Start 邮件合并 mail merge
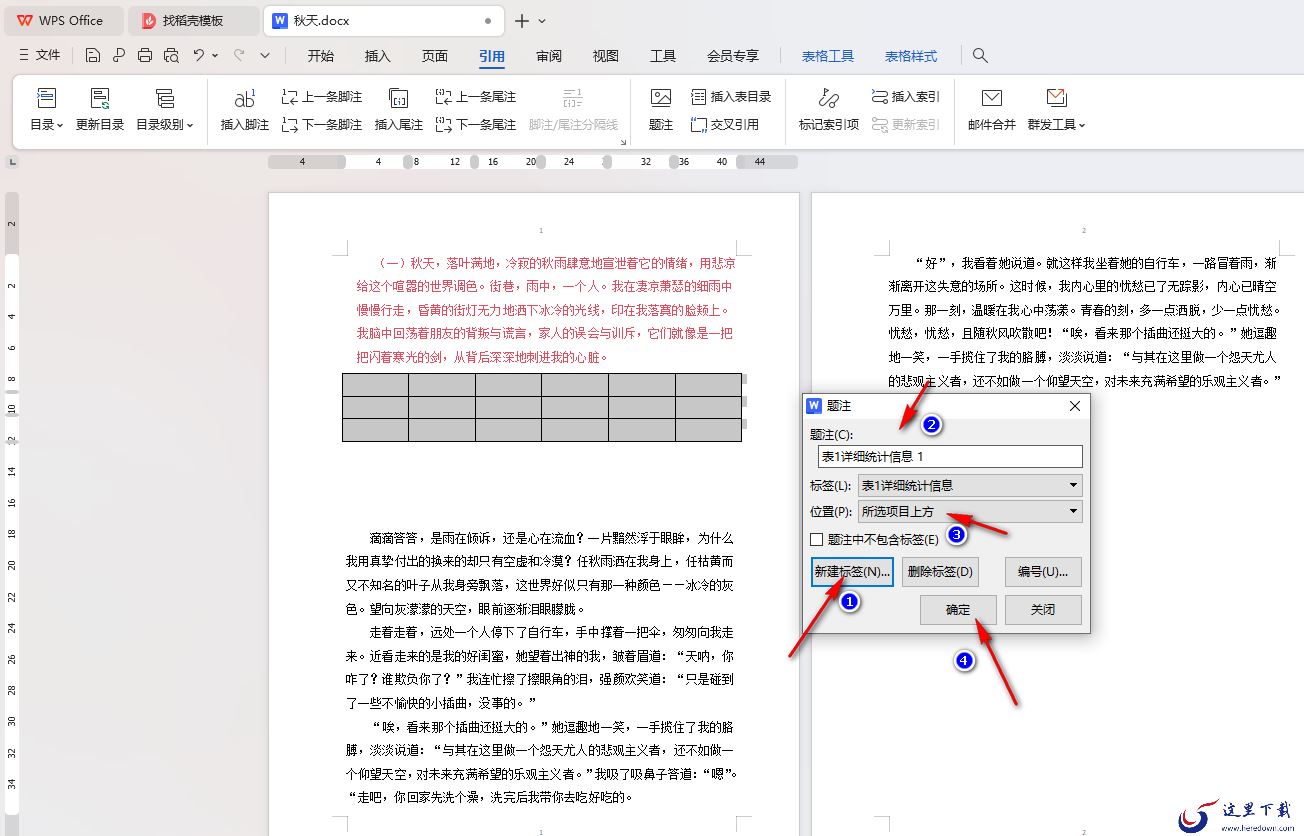The height and width of the screenshot is (836, 1304). click(992, 110)
